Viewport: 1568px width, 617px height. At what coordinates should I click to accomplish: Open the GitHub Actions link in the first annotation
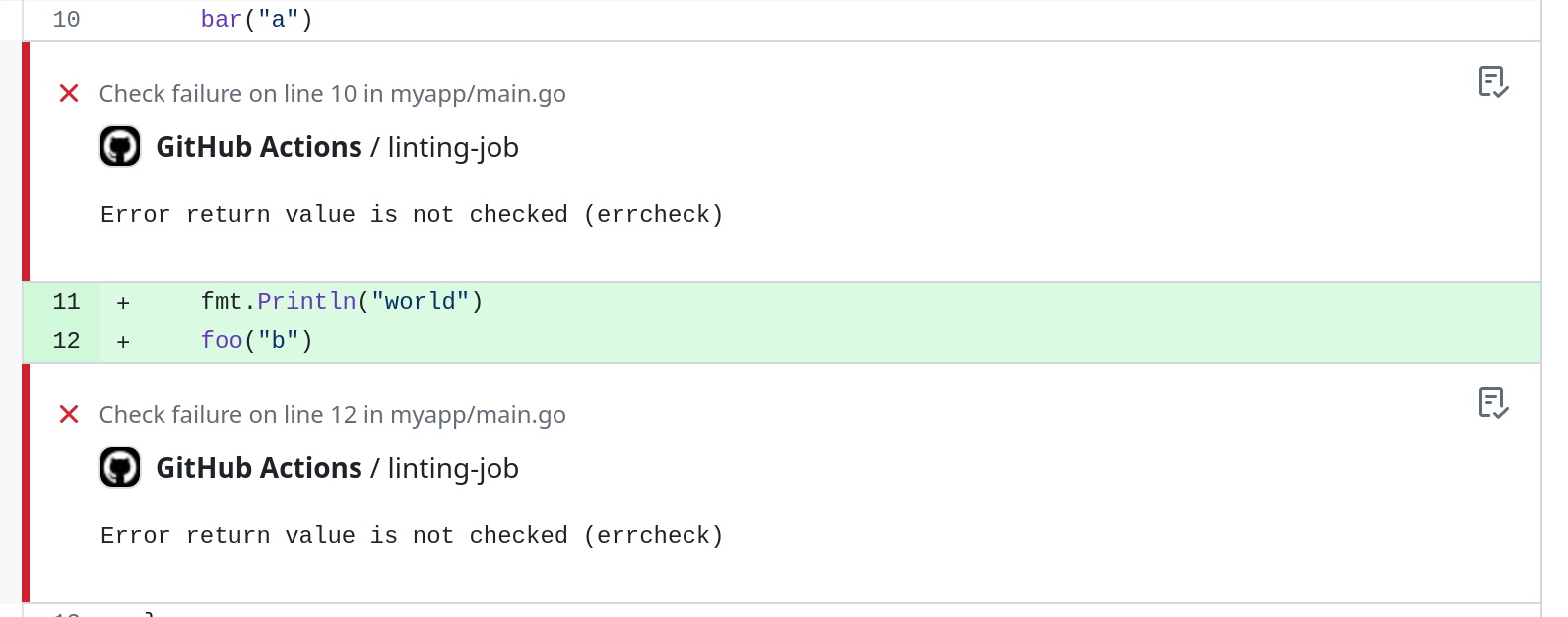click(259, 147)
